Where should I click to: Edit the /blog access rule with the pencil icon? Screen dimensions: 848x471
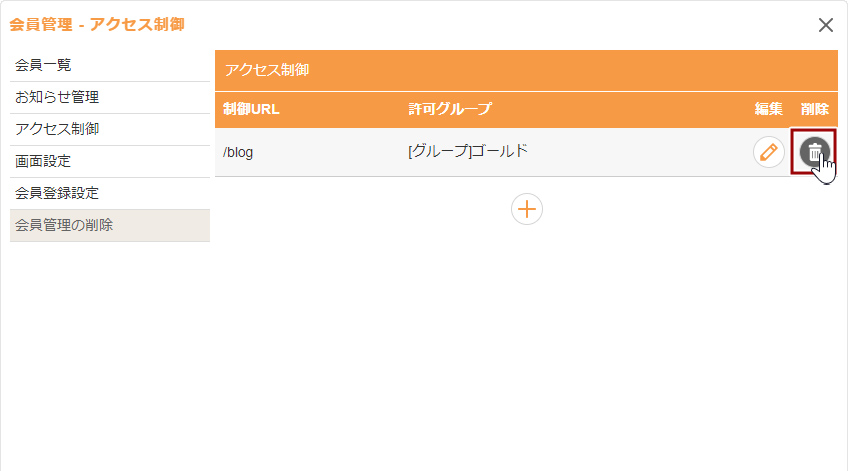[x=768, y=152]
